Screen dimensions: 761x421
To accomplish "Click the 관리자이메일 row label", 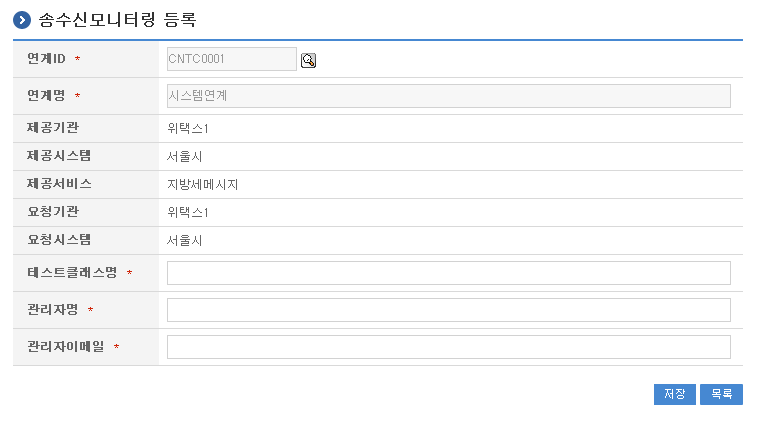I will coord(65,347).
